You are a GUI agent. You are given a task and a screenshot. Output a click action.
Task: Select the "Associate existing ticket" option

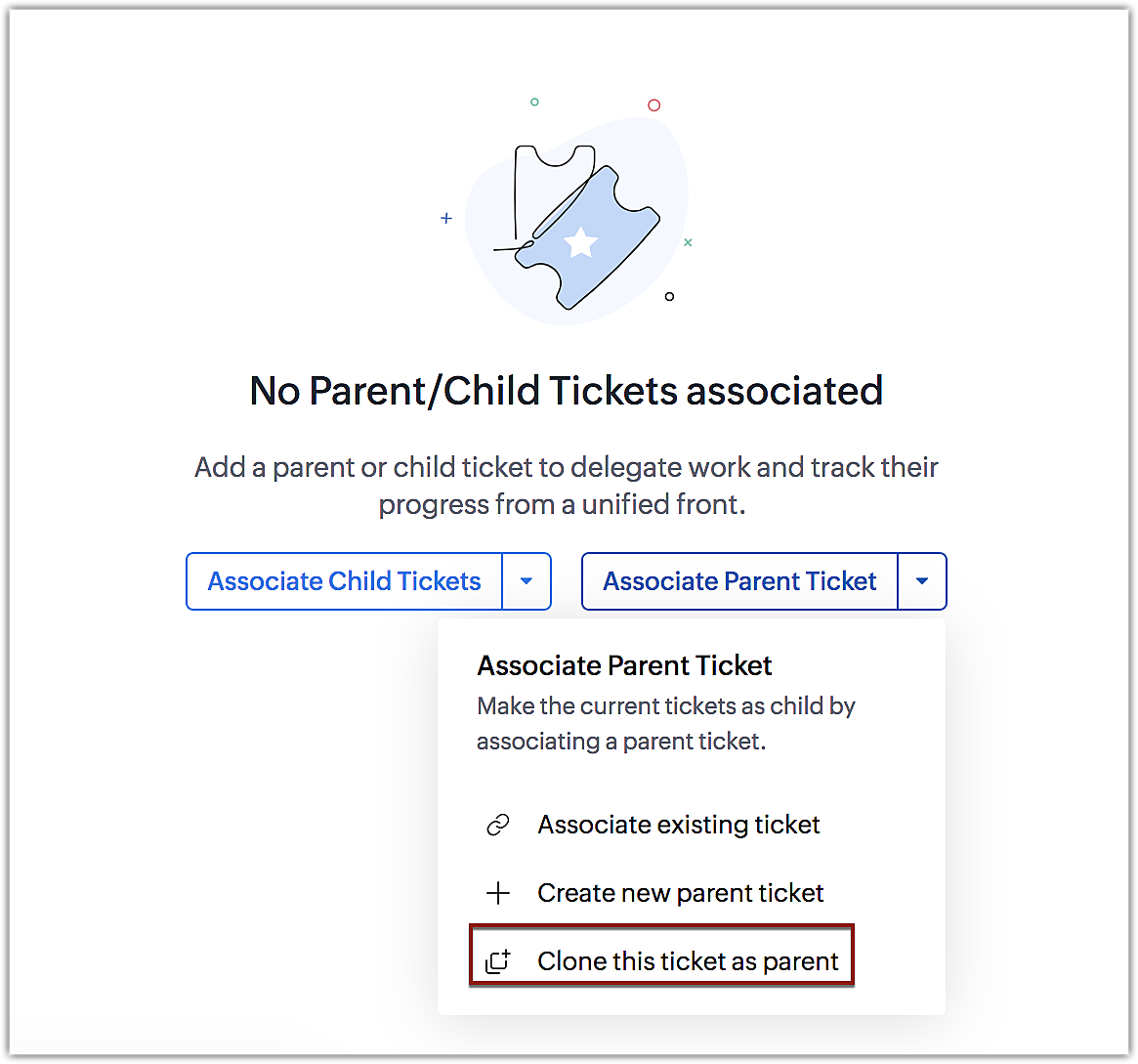678,826
